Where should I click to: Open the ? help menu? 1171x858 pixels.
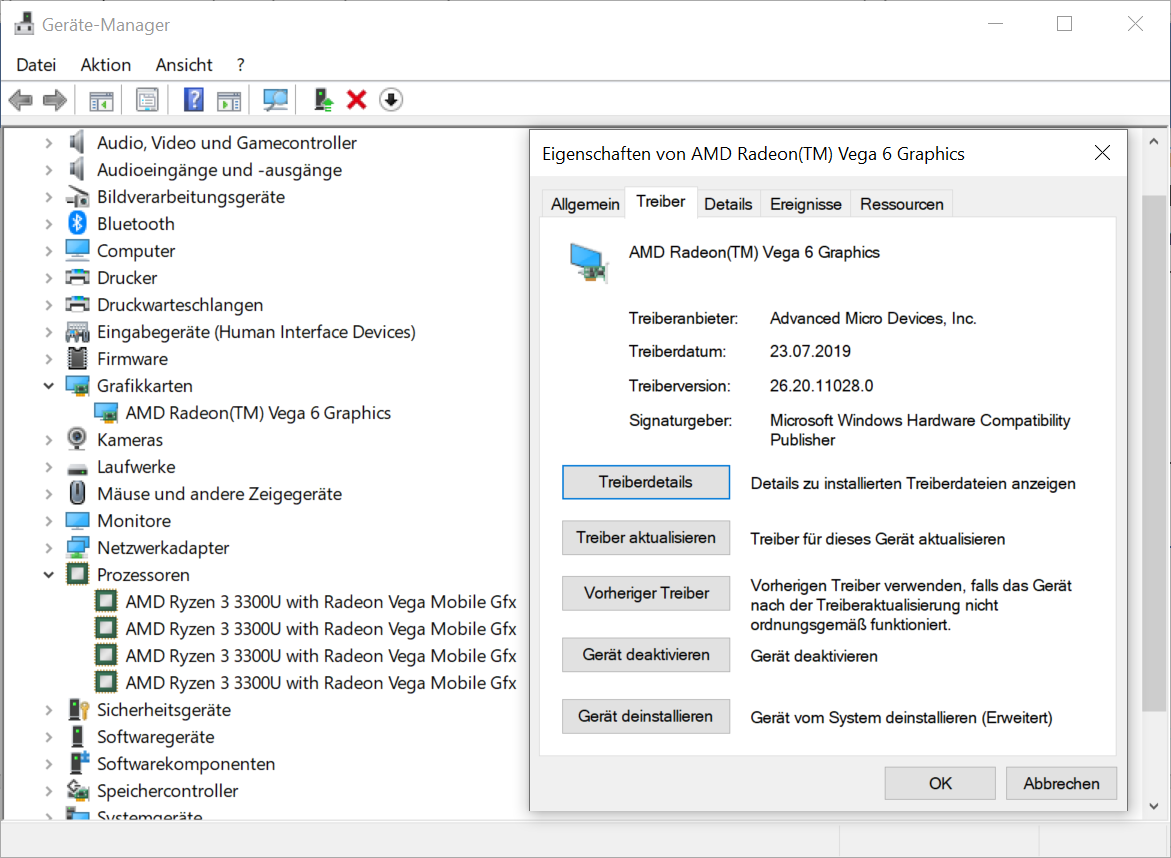pos(240,65)
